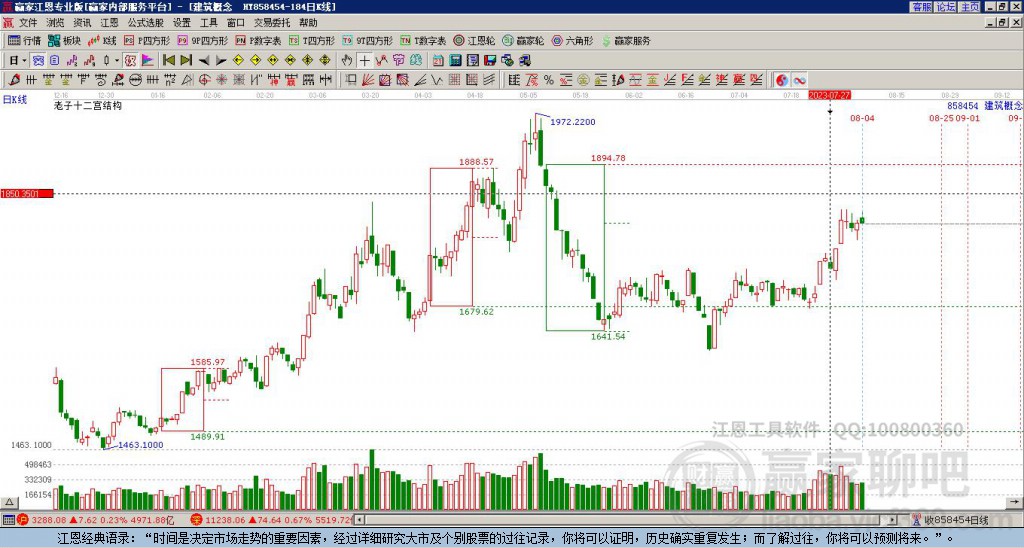Expand the candlestick style dropdown arrow
The height and width of the screenshot is (548, 1024).
(x=116, y=60)
